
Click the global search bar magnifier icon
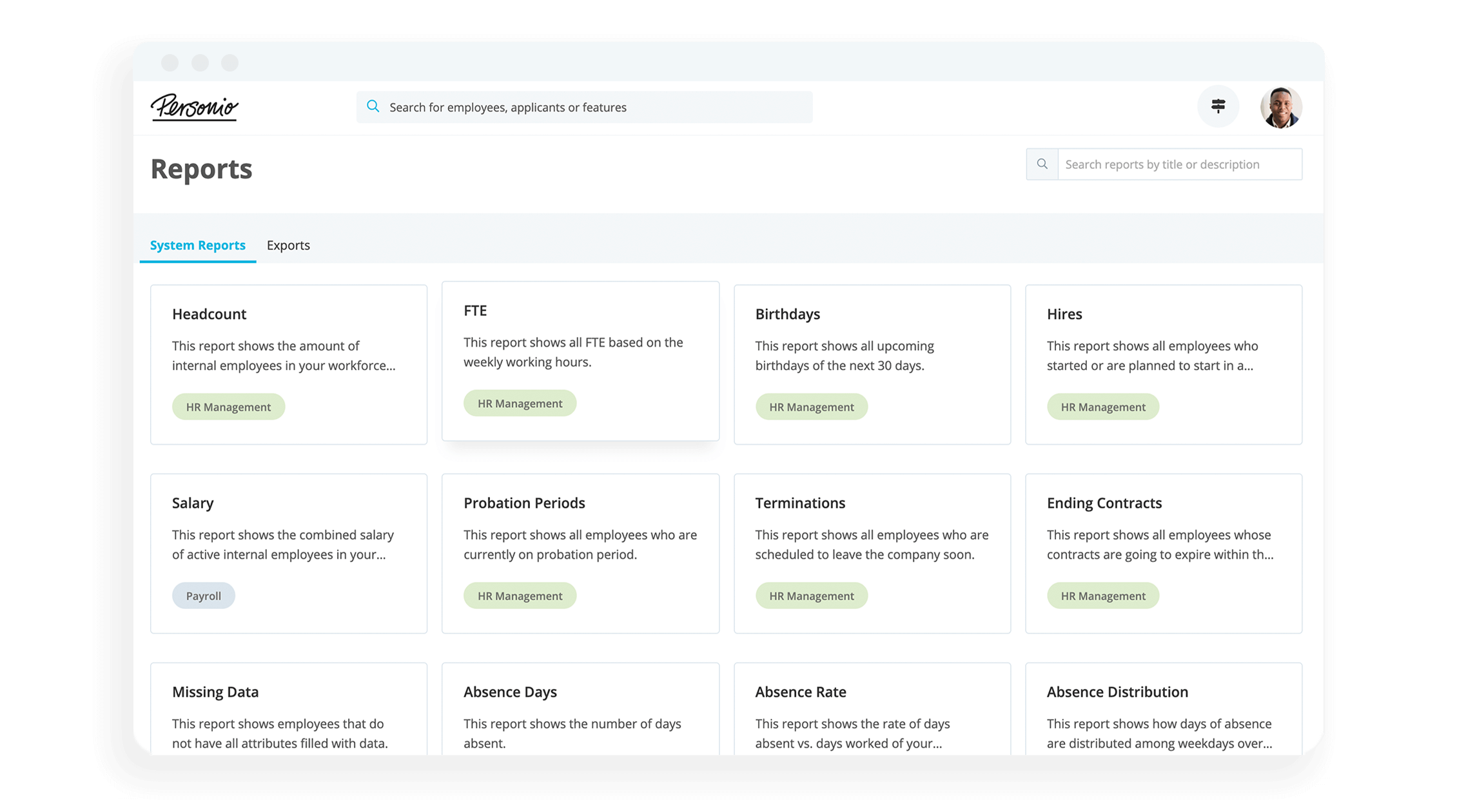(373, 107)
